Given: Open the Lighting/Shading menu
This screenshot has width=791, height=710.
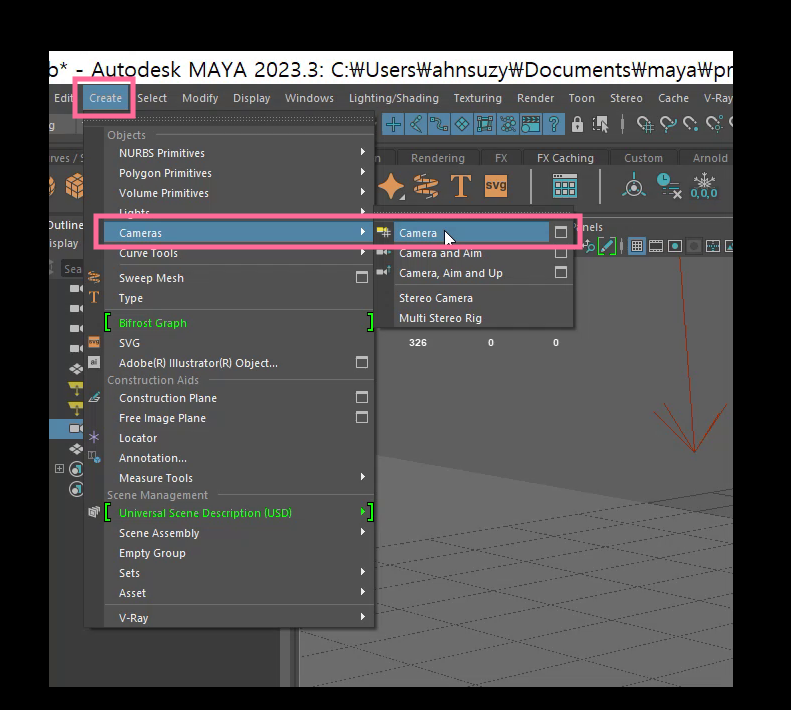Looking at the screenshot, I should coord(393,98).
